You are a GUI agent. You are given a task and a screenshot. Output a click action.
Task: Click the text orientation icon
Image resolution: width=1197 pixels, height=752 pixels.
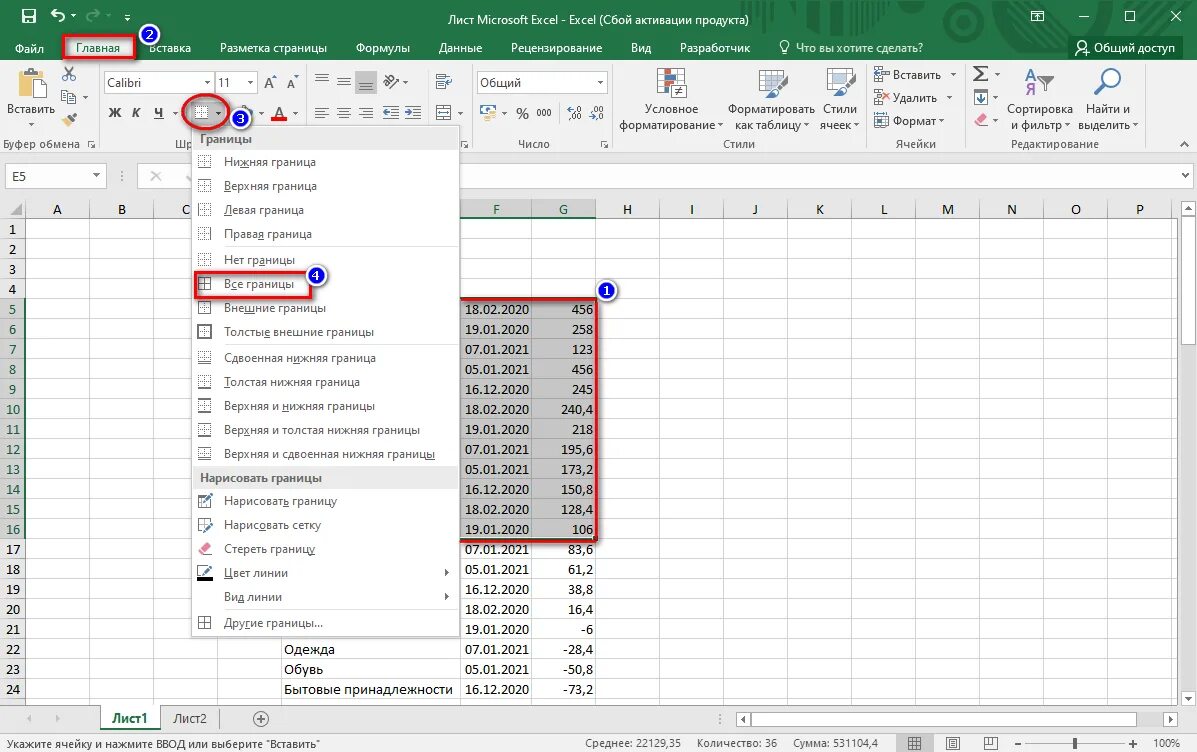click(391, 81)
